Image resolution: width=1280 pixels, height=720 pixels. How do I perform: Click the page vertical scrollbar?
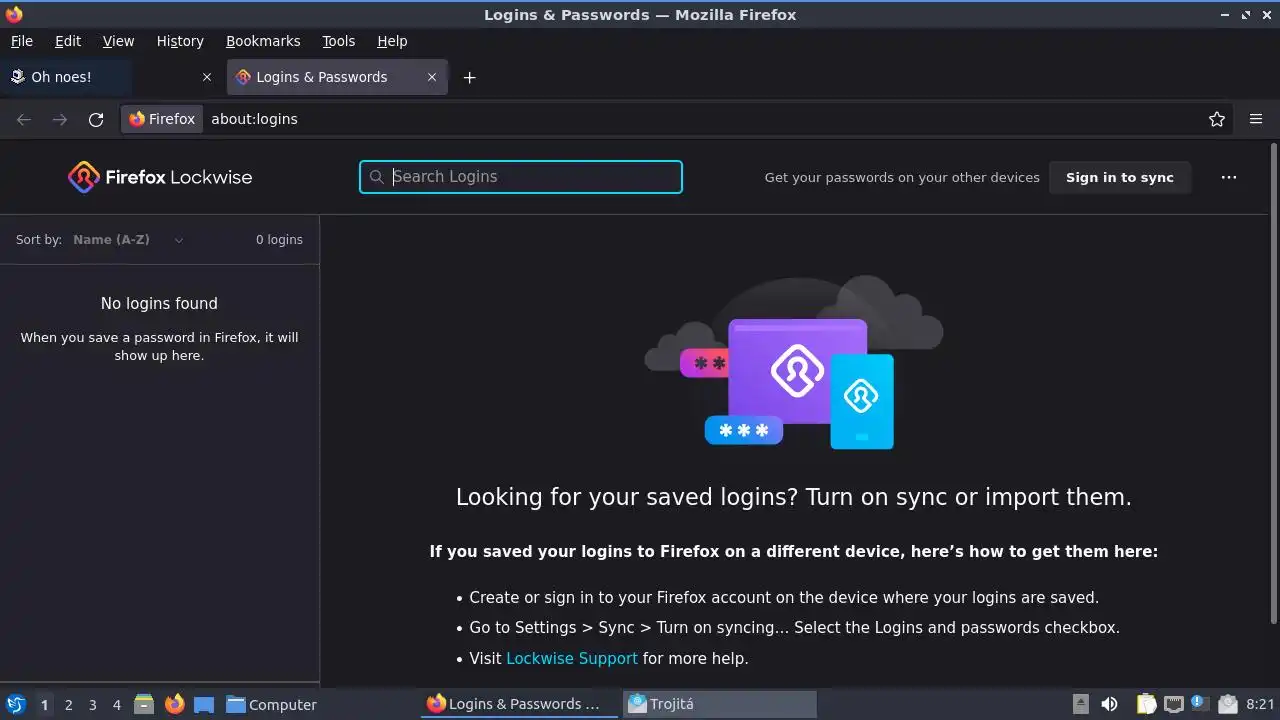point(1273,383)
